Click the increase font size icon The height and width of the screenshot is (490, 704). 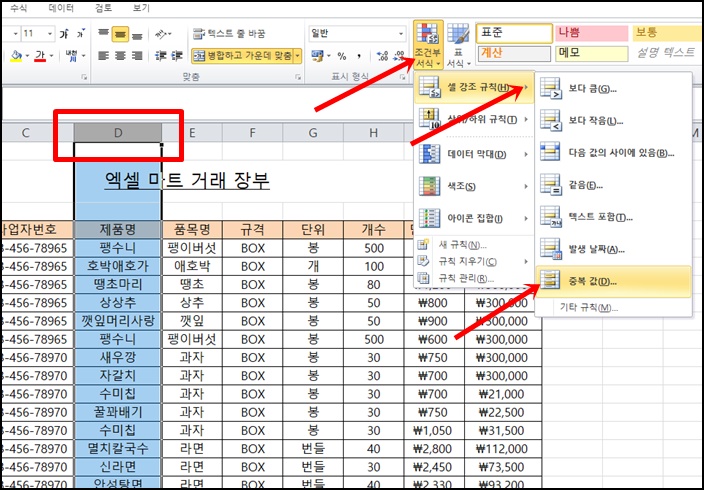pyautogui.click(x=64, y=34)
